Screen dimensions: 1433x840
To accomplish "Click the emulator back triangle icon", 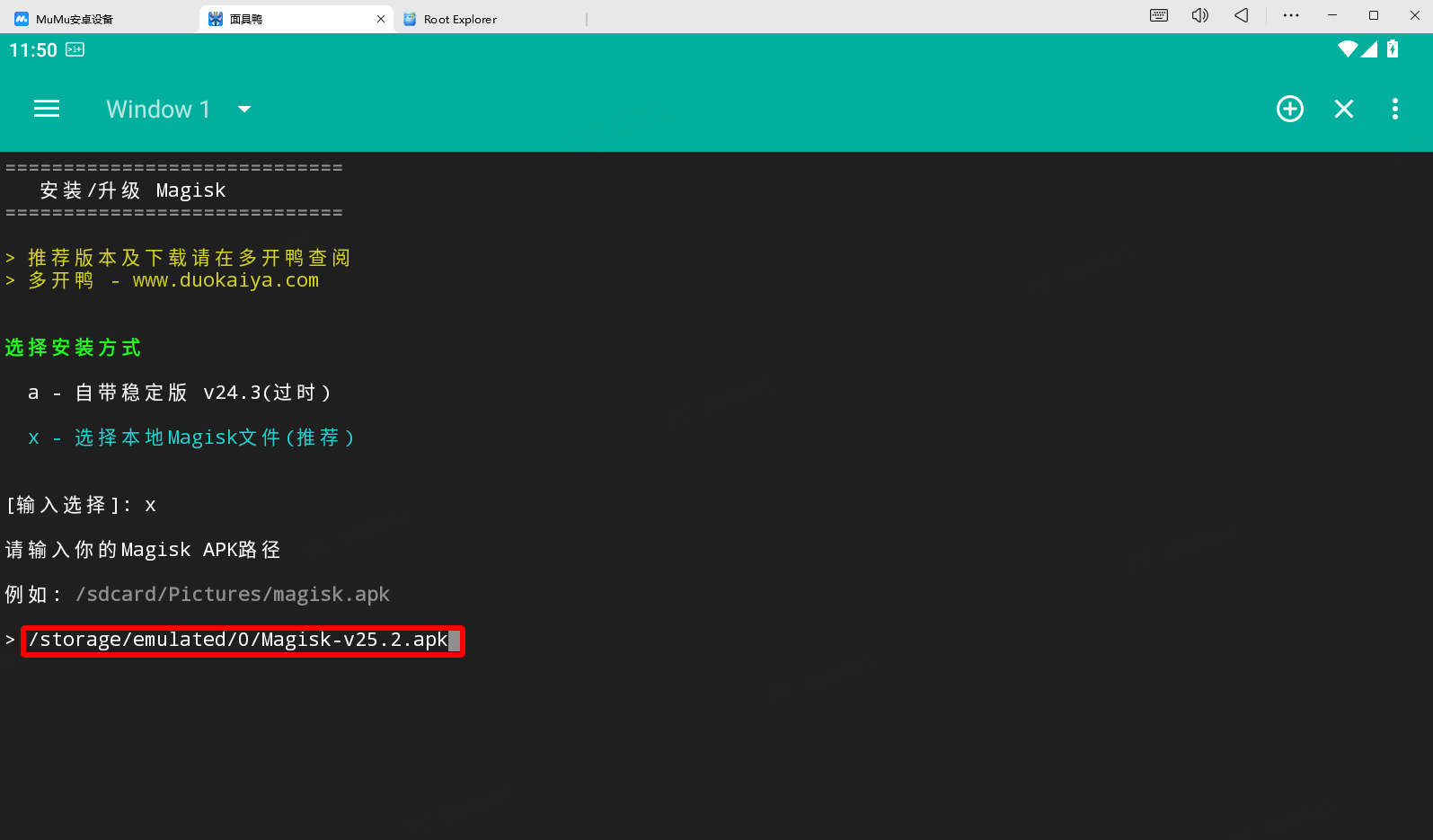I will pyautogui.click(x=1242, y=15).
